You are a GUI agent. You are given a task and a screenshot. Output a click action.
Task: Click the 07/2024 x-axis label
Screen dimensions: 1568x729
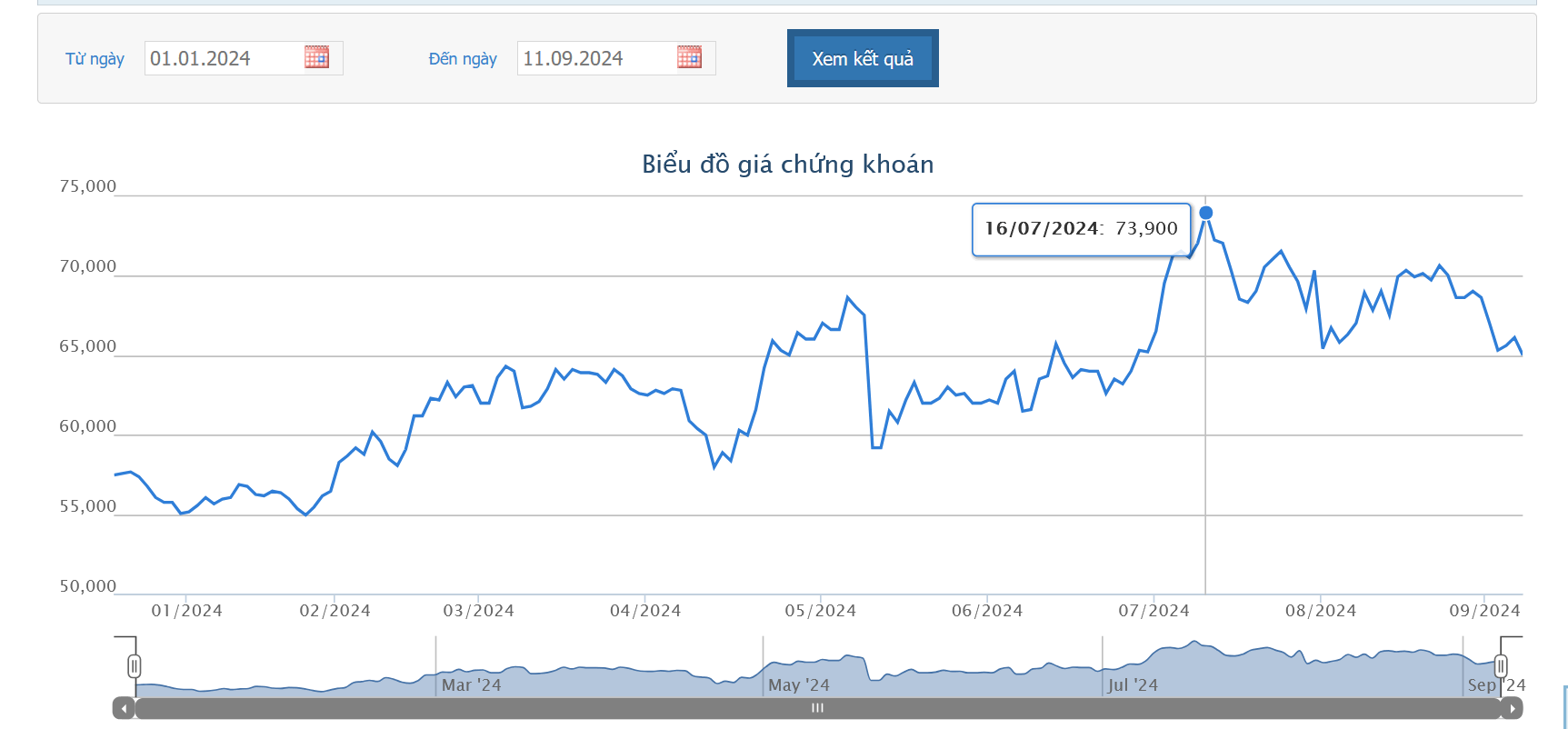[1154, 611]
